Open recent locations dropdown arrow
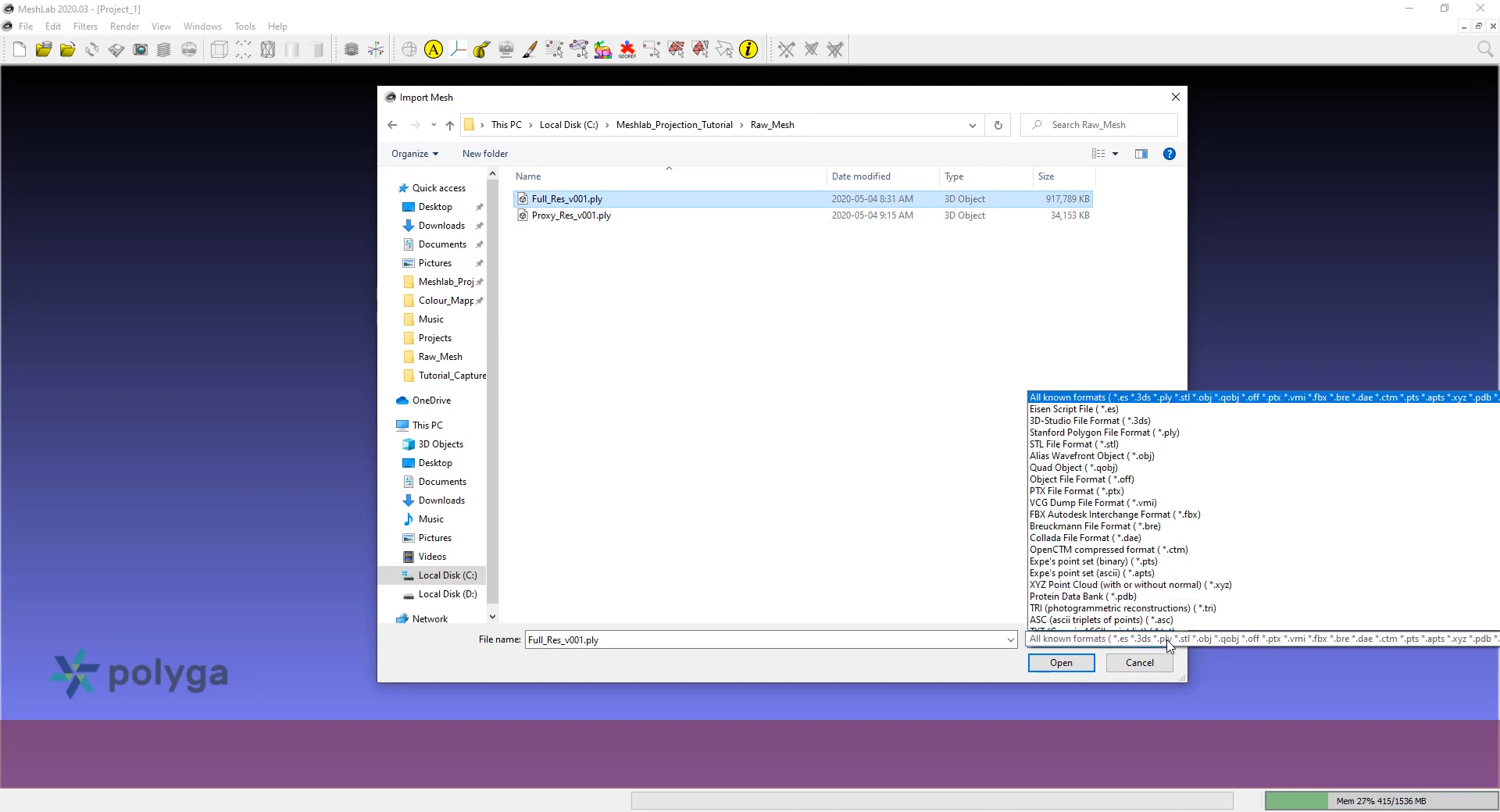The width and height of the screenshot is (1500, 812). point(434,125)
